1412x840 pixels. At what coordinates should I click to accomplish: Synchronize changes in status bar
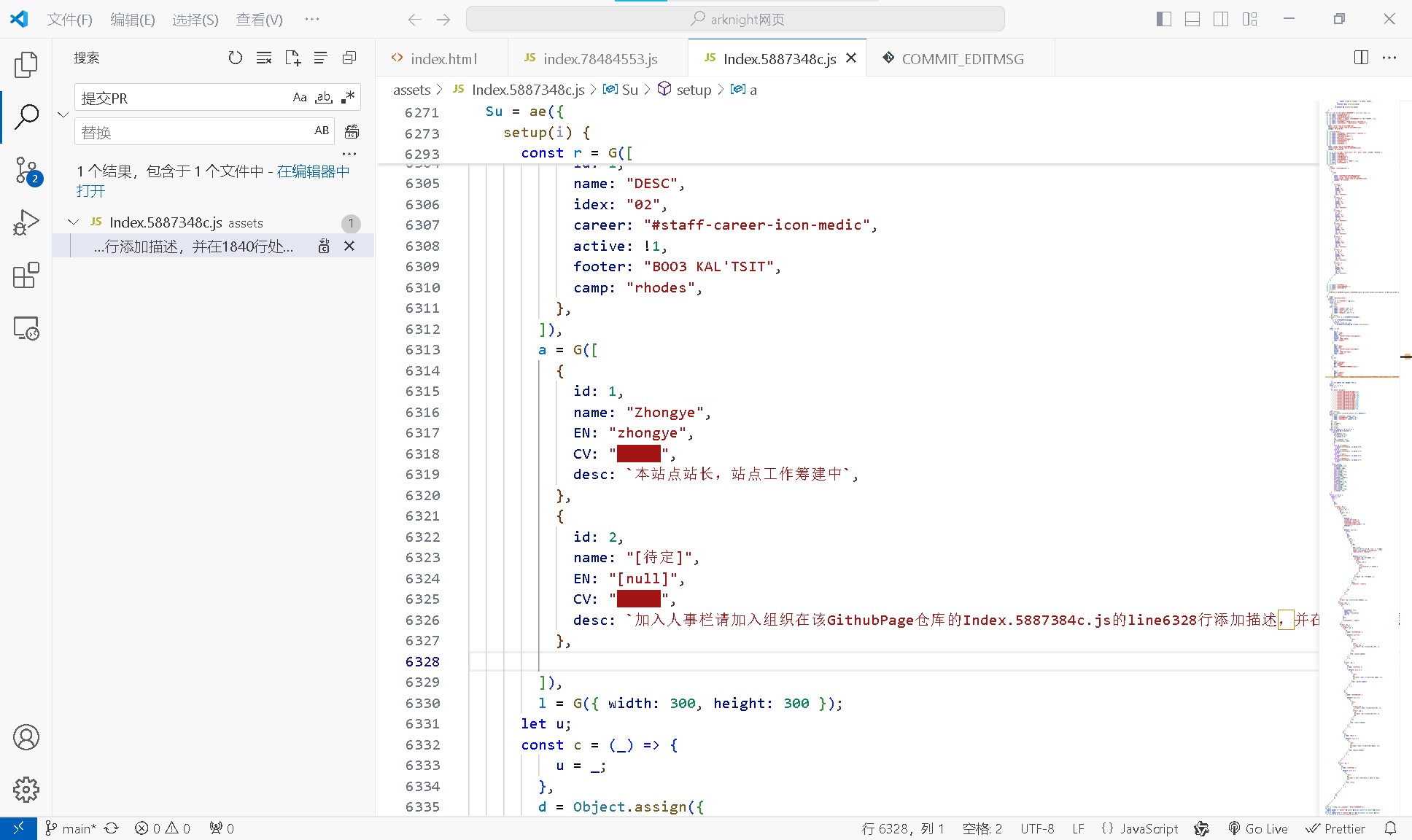(111, 828)
